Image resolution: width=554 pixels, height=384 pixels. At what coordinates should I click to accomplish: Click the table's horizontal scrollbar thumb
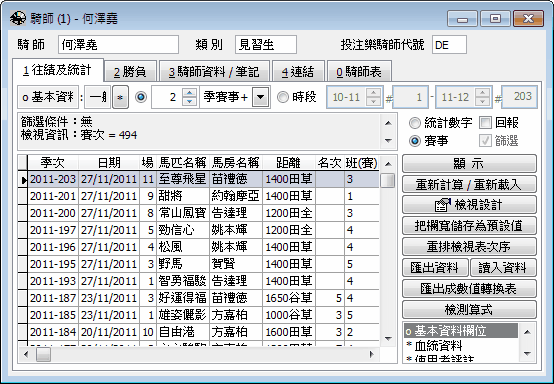coord(43,354)
